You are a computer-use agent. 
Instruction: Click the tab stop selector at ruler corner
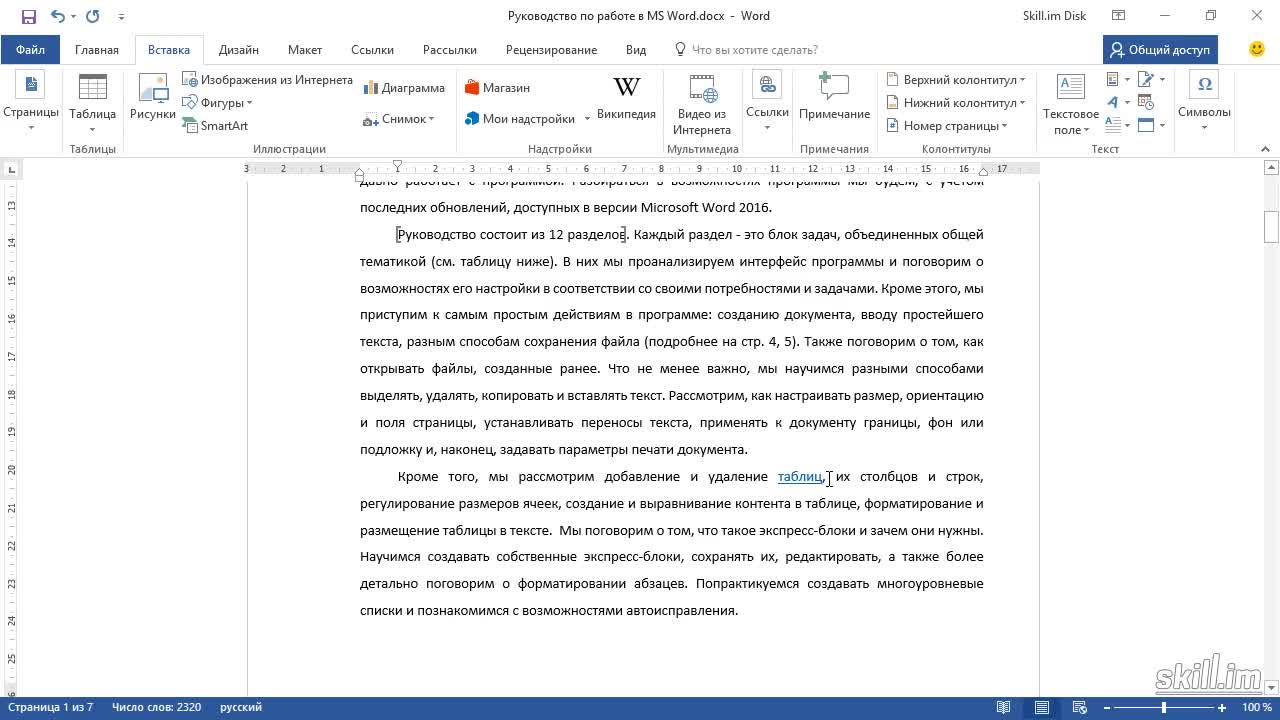[x=10, y=169]
